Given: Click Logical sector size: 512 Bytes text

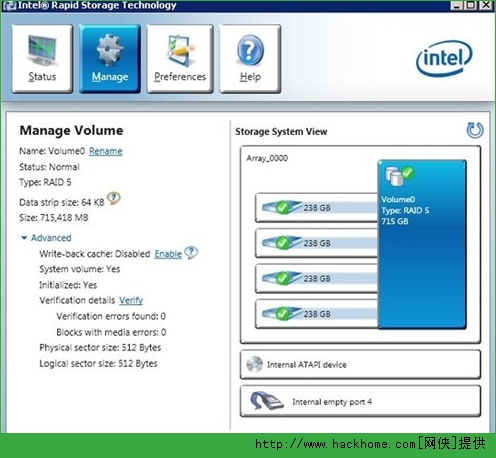Looking at the screenshot, I should [x=98, y=363].
